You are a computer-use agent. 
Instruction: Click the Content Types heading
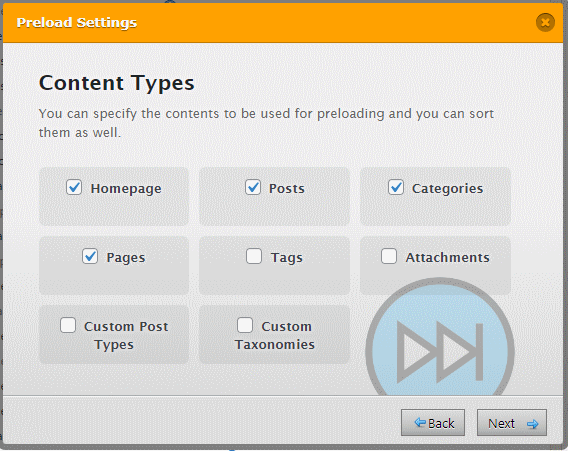pos(117,83)
